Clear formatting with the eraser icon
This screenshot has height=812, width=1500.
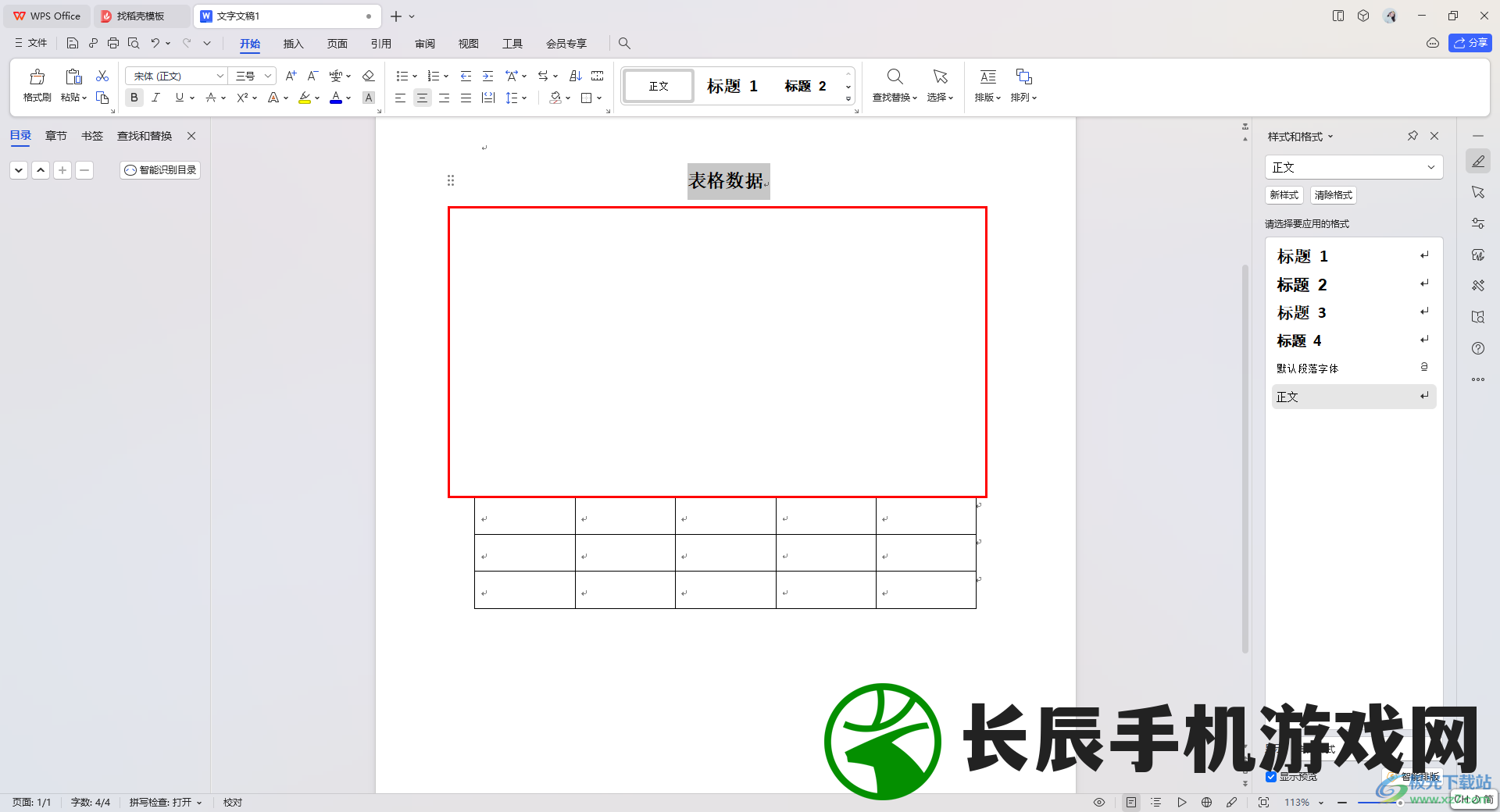coord(369,76)
